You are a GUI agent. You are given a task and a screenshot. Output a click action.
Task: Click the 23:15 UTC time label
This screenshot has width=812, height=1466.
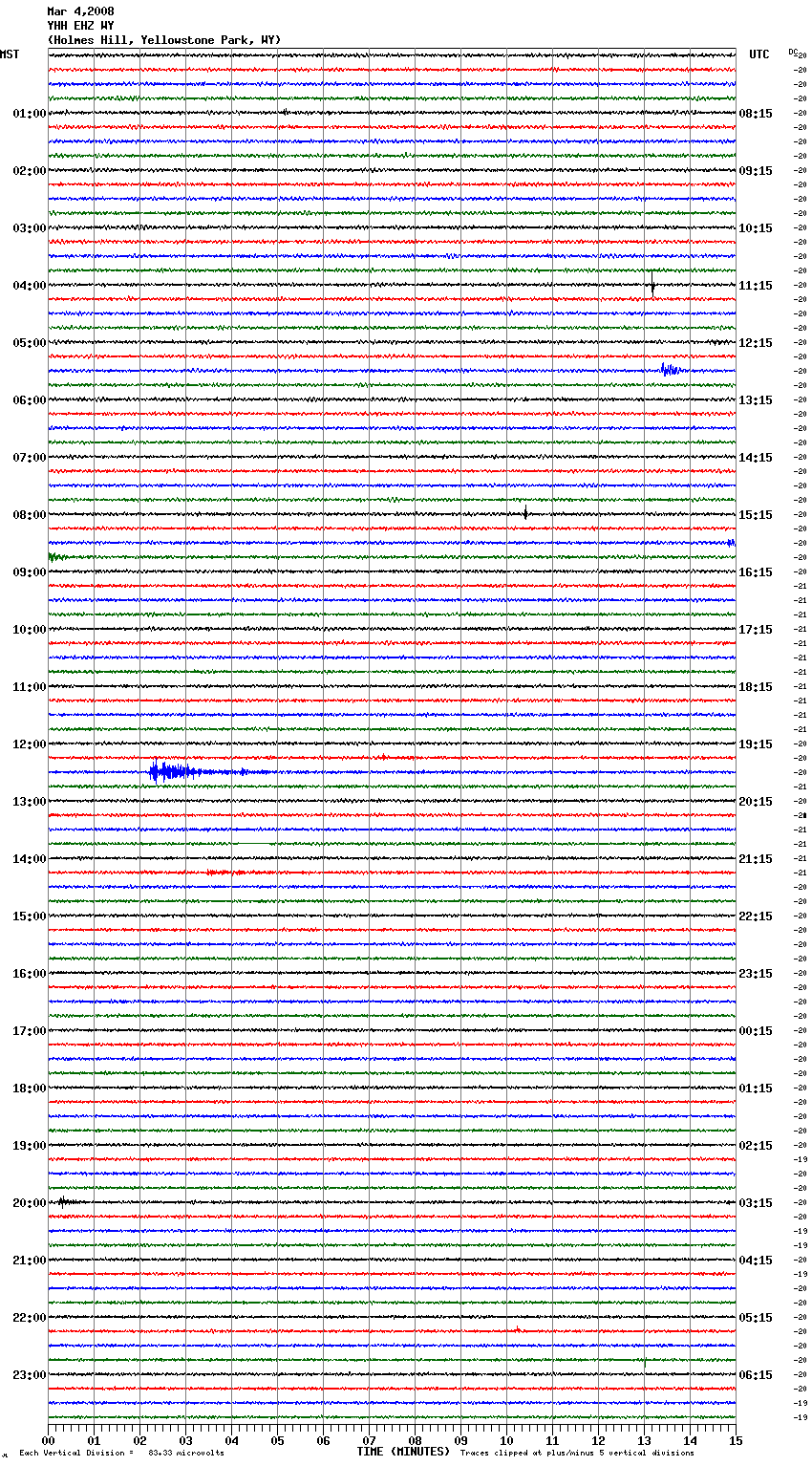(x=756, y=974)
